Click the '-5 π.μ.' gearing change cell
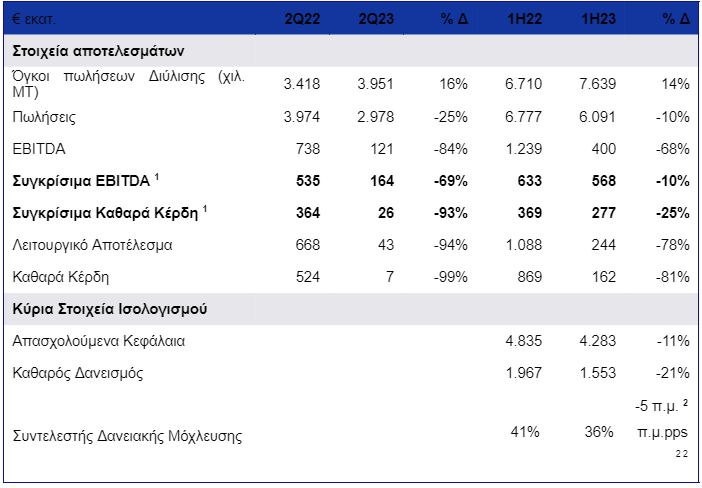The width and height of the screenshot is (702, 488). pos(660,405)
